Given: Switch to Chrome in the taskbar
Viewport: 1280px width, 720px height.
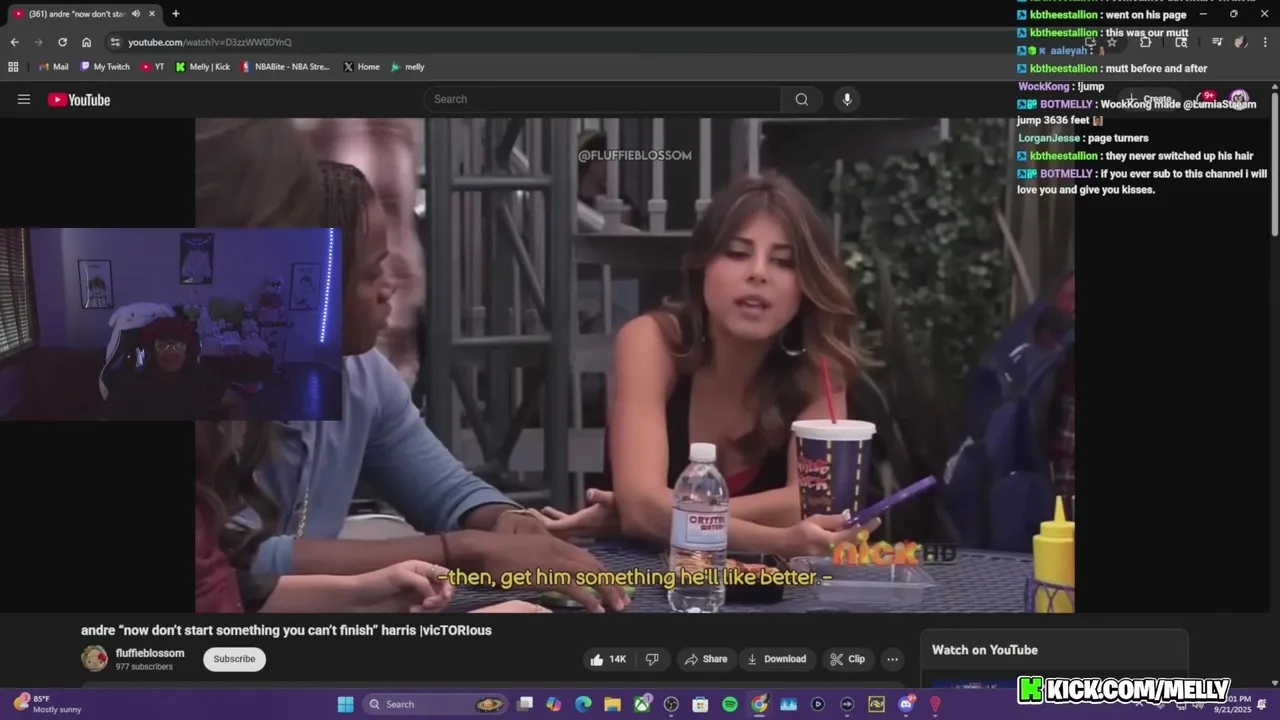Looking at the screenshot, I should (x=759, y=704).
